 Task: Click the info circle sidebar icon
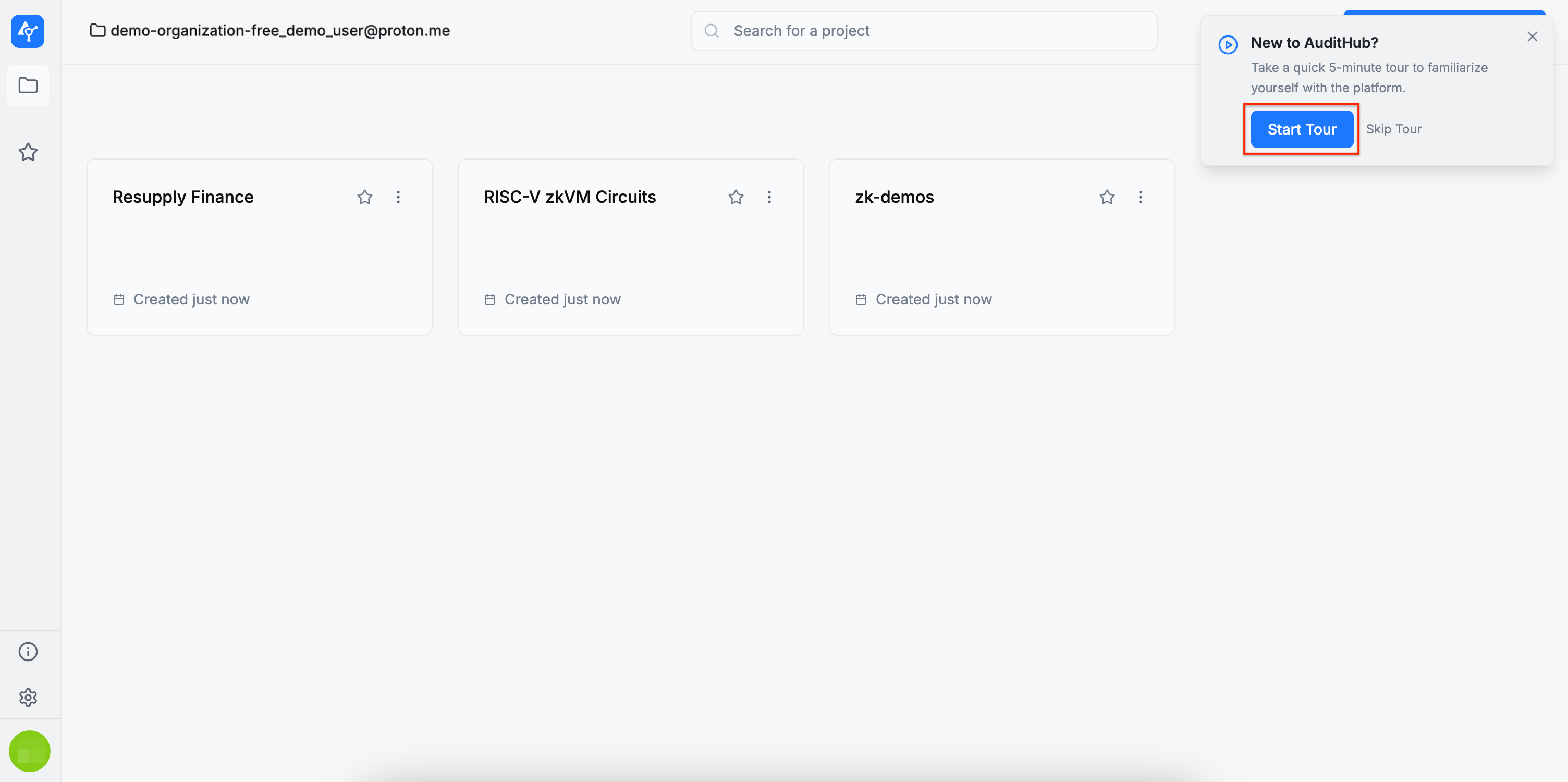pyautogui.click(x=28, y=651)
